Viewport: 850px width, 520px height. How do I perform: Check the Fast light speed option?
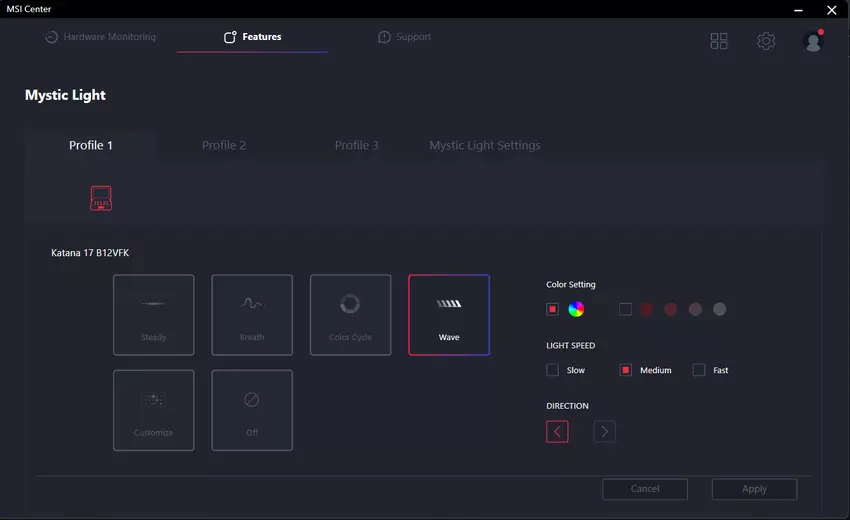[x=699, y=370]
